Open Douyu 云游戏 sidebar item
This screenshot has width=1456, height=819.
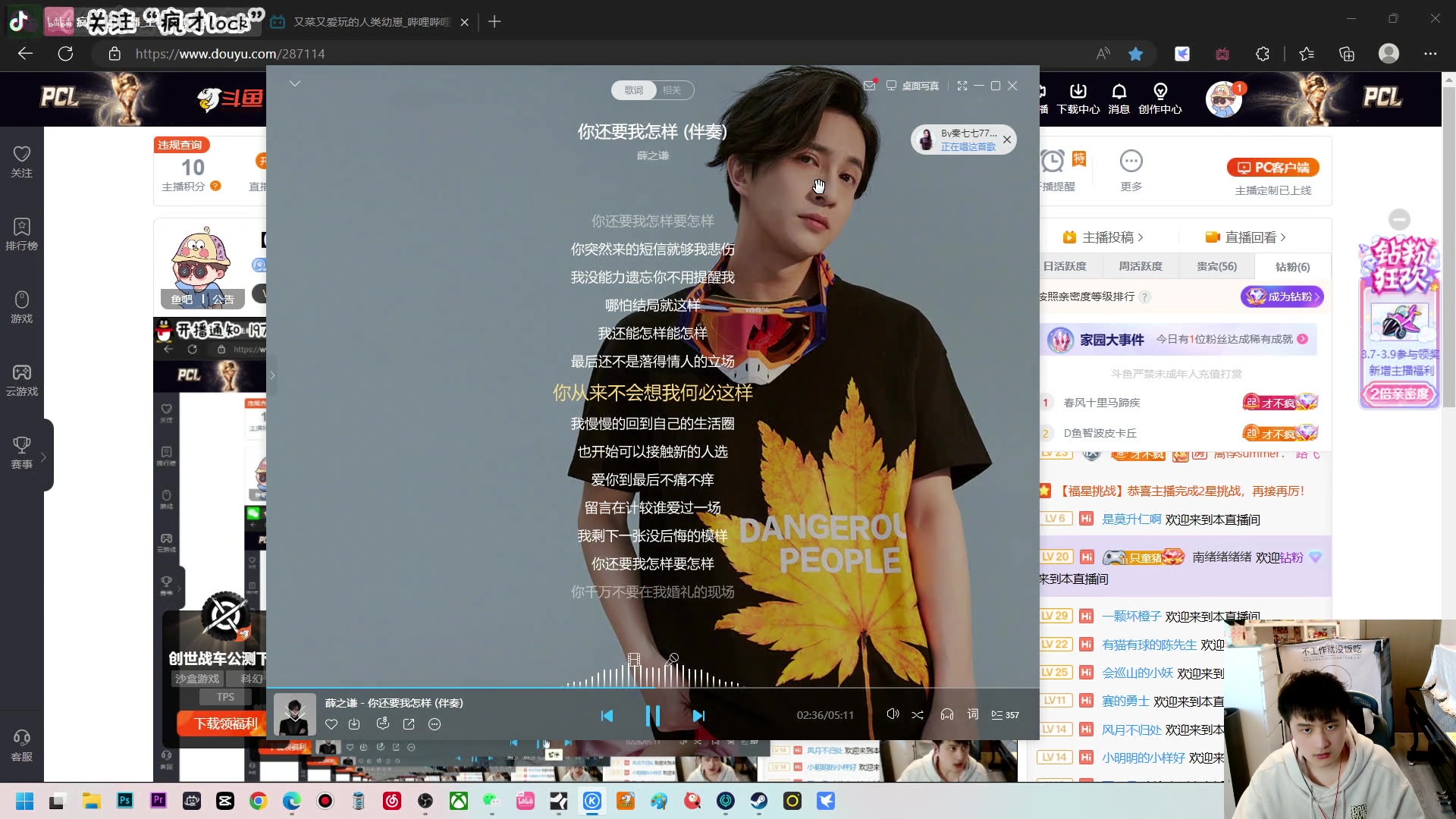coord(22,380)
